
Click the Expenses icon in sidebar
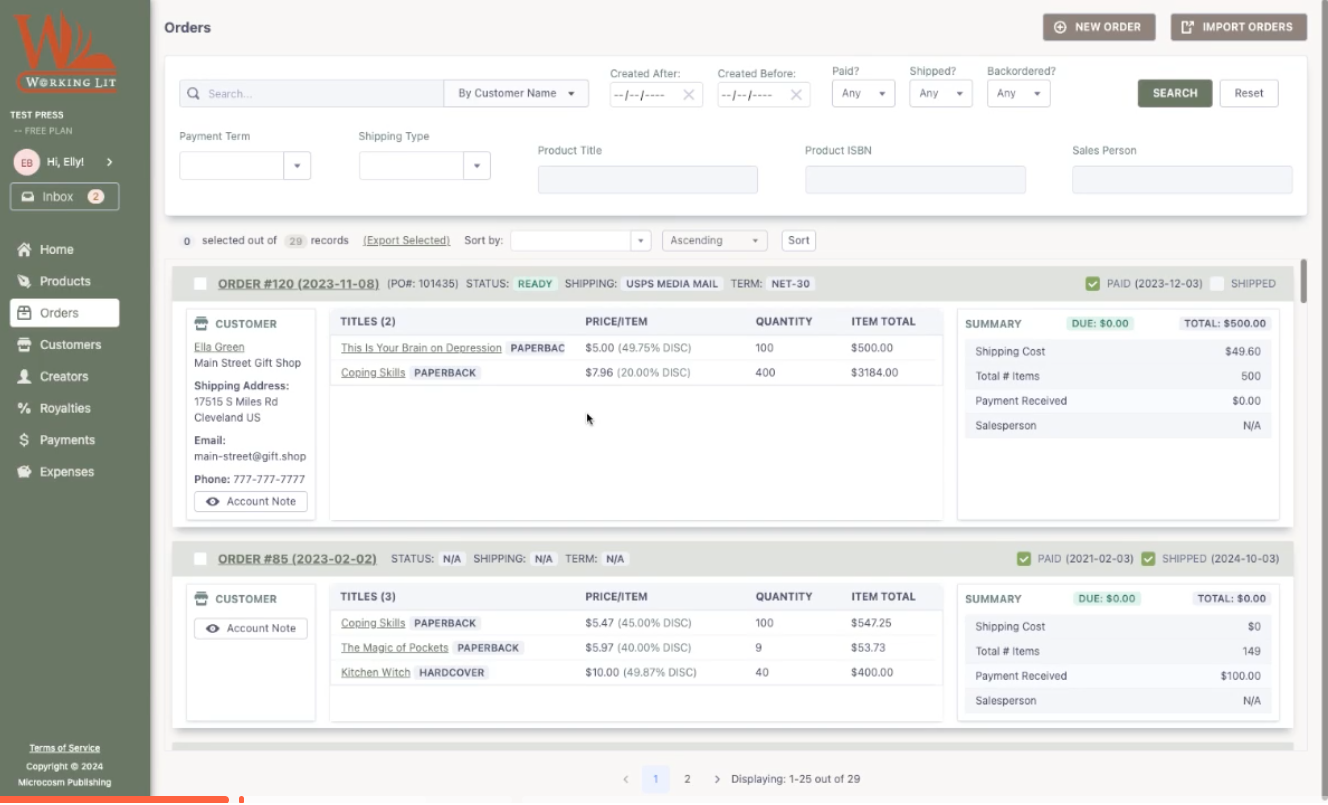[x=24, y=472]
